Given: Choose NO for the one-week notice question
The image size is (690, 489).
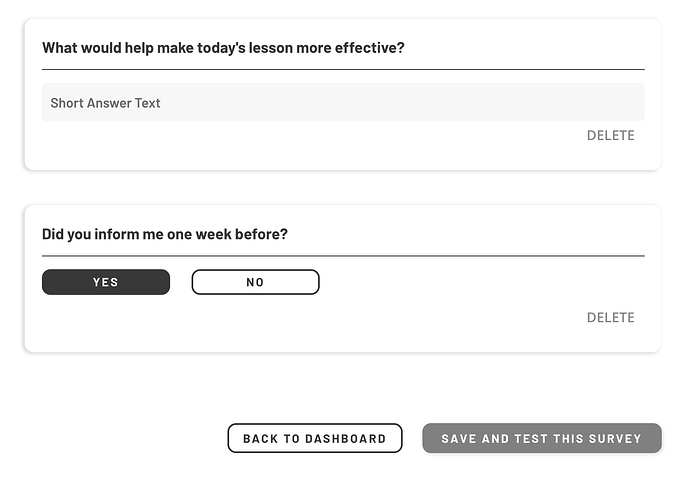Looking at the screenshot, I should tap(255, 282).
